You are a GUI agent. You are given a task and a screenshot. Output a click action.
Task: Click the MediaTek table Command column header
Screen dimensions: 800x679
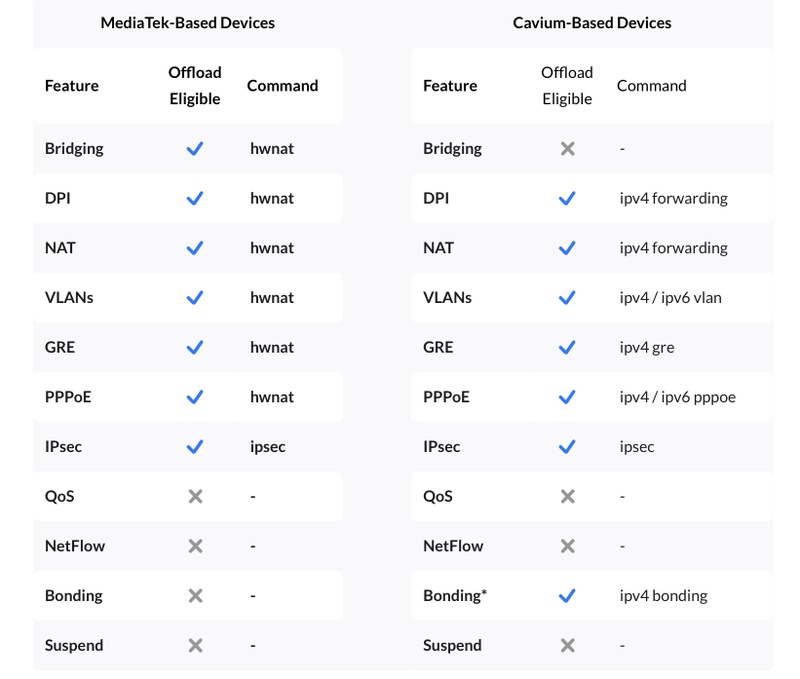[x=282, y=85]
